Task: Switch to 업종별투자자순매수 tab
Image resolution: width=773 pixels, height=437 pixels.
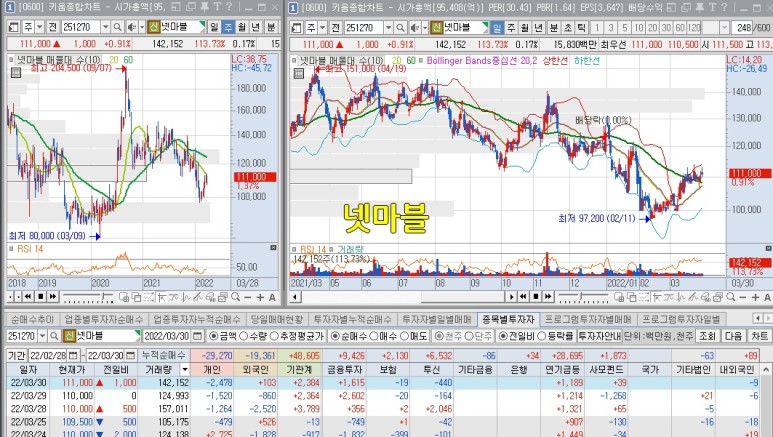Action: [x=104, y=320]
